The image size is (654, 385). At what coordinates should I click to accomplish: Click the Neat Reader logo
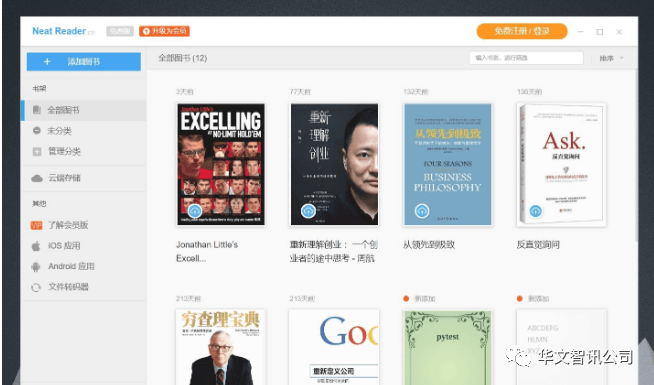click(x=63, y=31)
